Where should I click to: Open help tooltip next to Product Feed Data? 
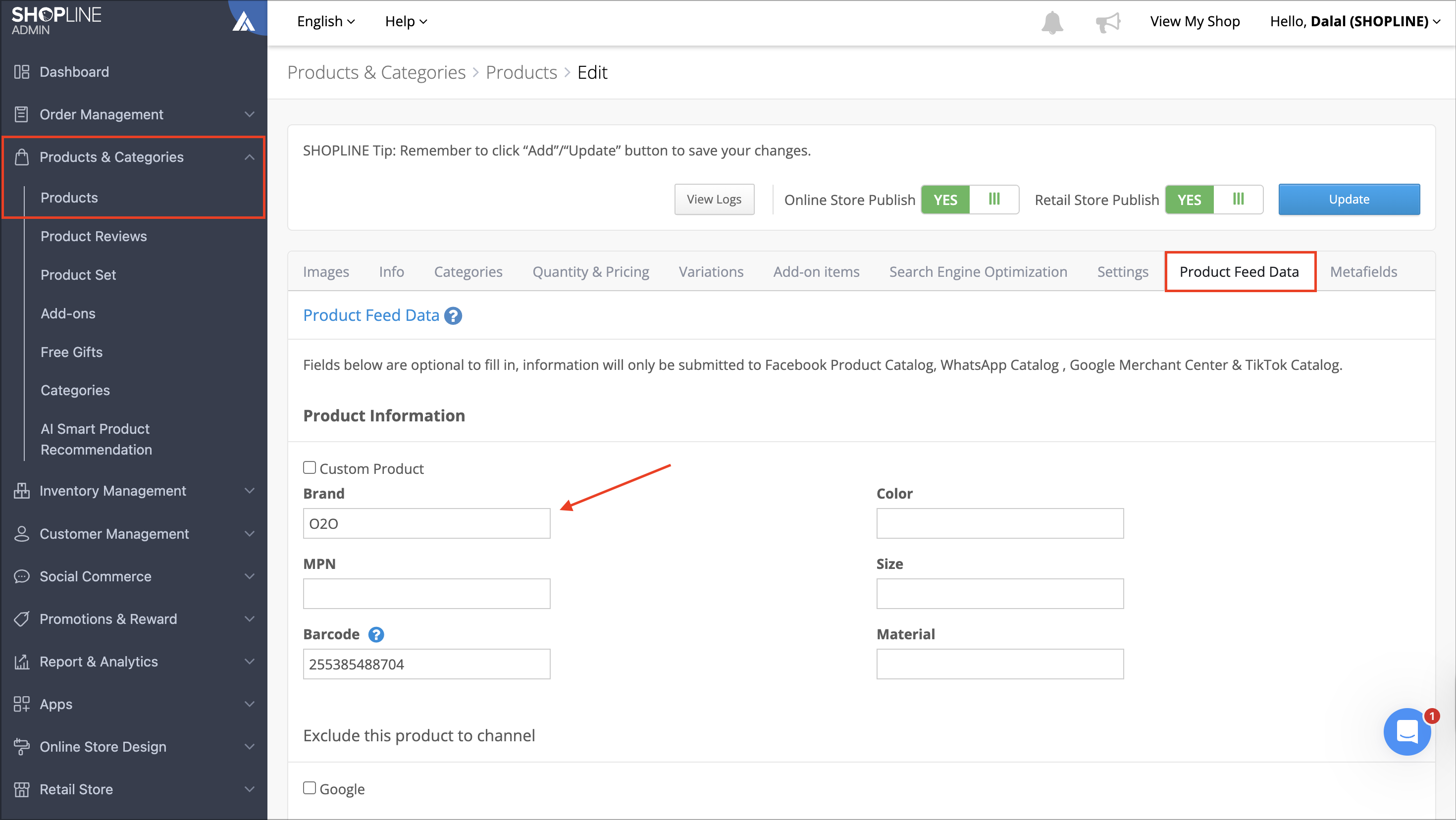point(453,315)
